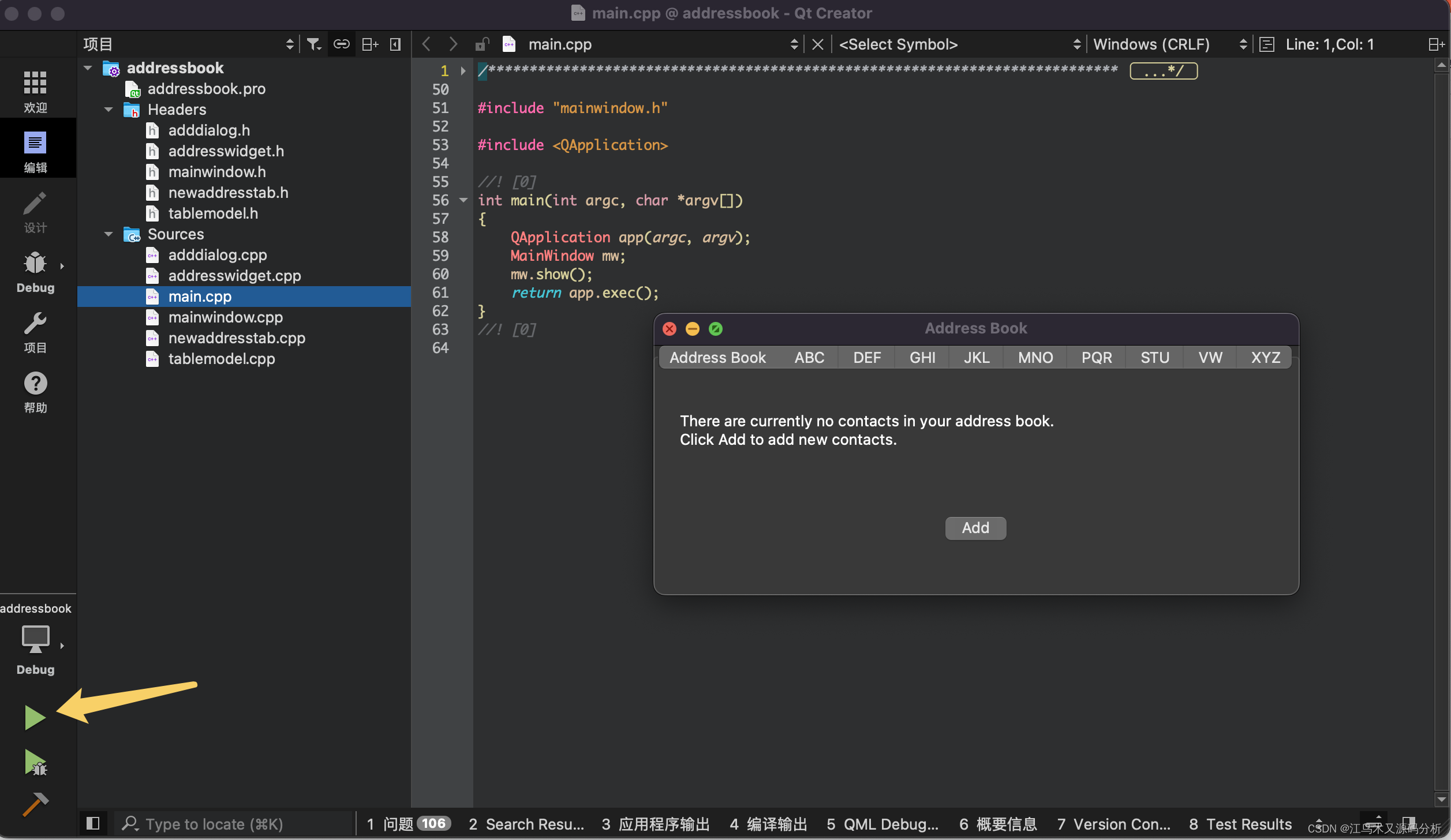Open the Test Results output pane
This screenshot has width=1451, height=840.
1240,824
